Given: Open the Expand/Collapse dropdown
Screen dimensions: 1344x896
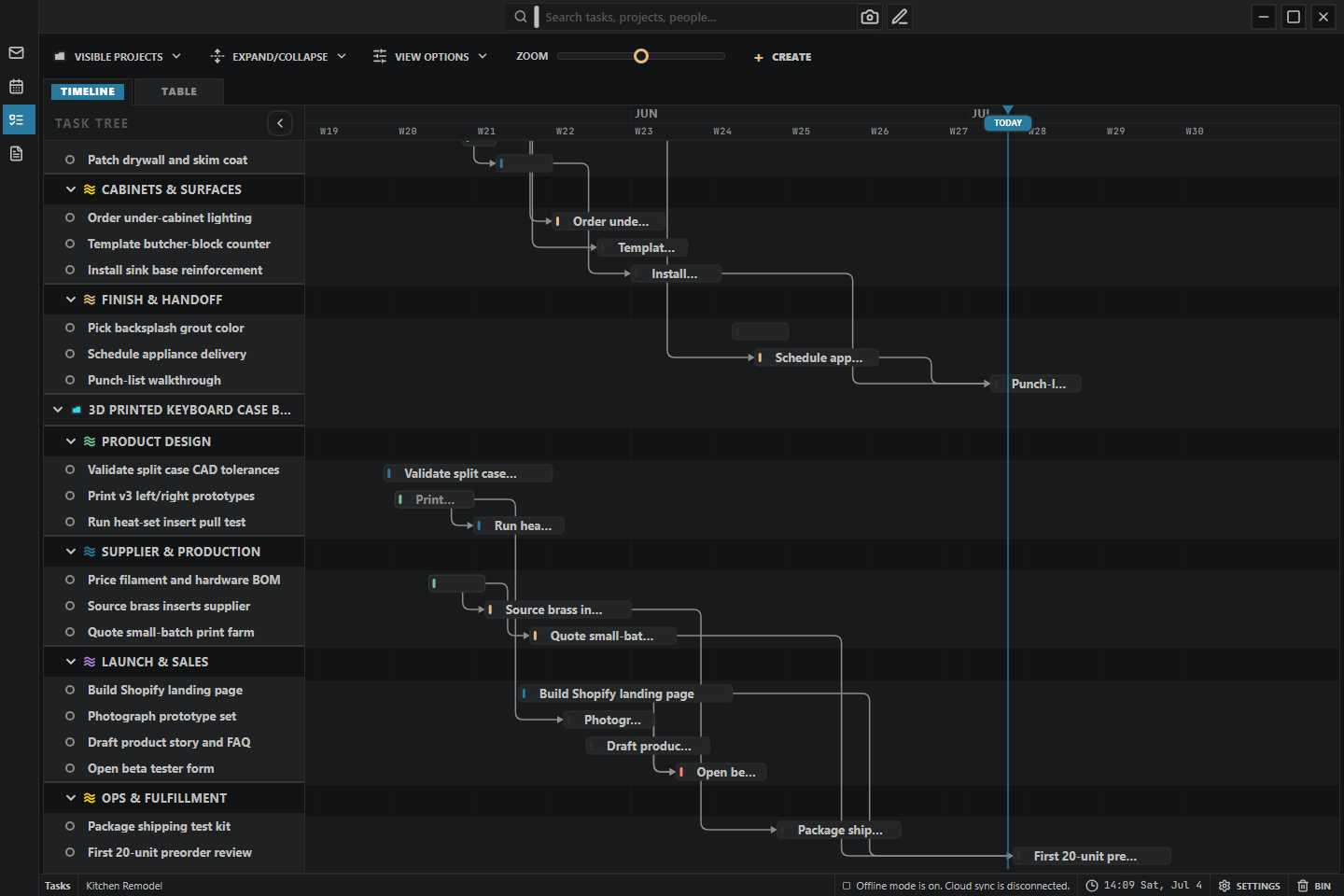Looking at the screenshot, I should coord(279,57).
